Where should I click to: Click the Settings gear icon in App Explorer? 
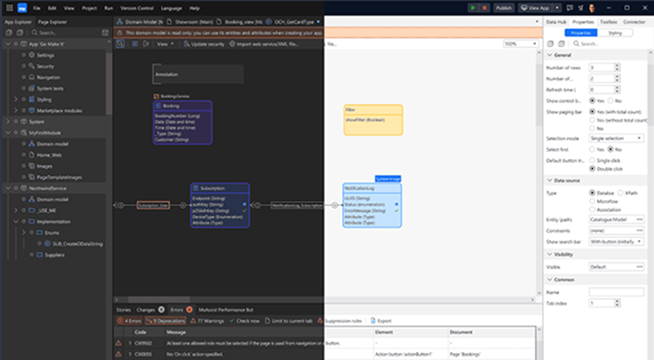pos(32,55)
